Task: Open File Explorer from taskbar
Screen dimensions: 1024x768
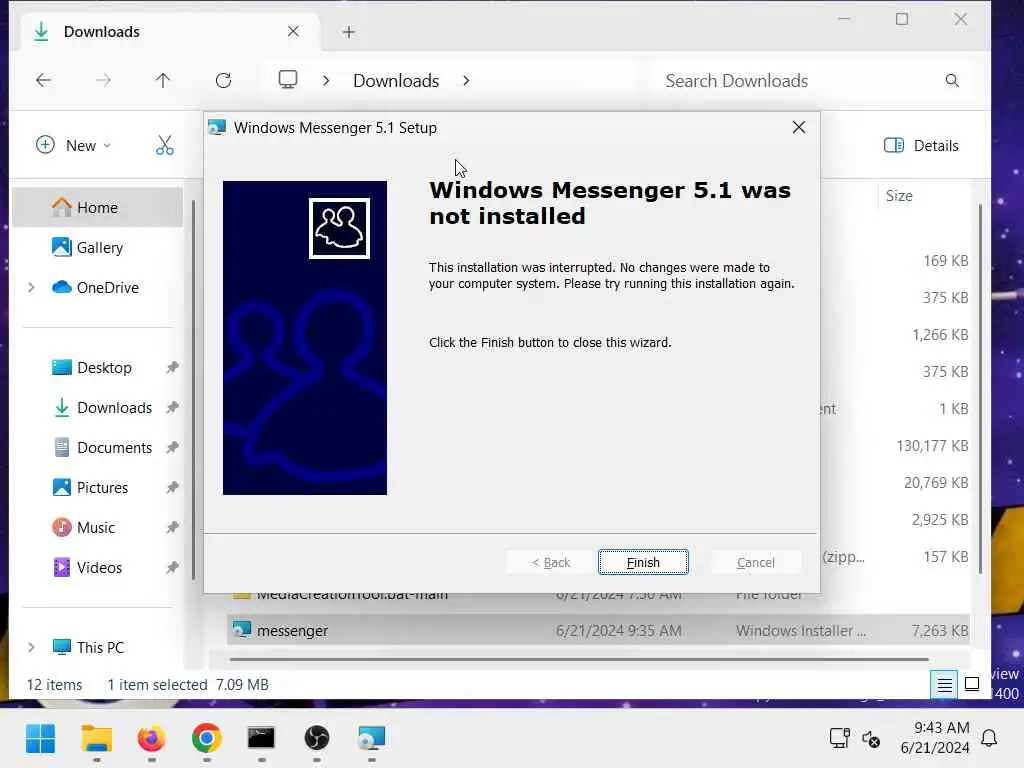Action: click(97, 739)
